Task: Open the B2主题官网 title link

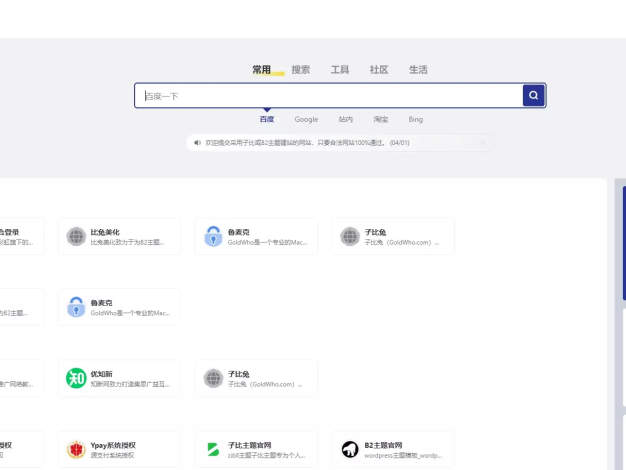Action: click(383, 445)
